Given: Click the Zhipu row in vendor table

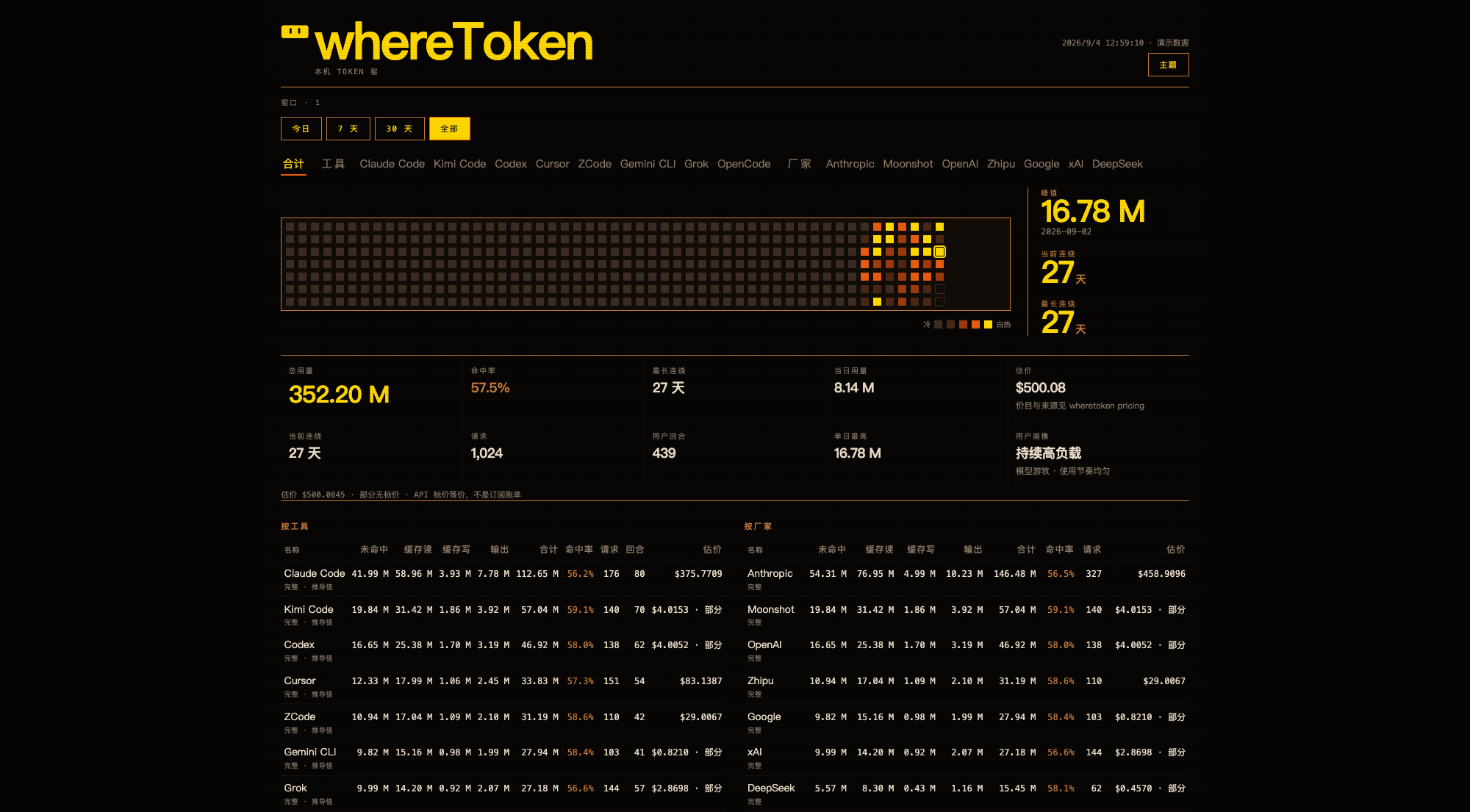Looking at the screenshot, I should pos(966,686).
